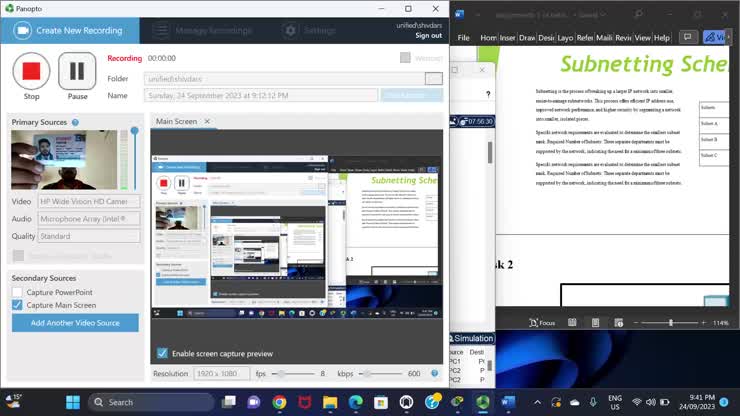
Task: Open the Word comments icon
Action: click(687, 37)
